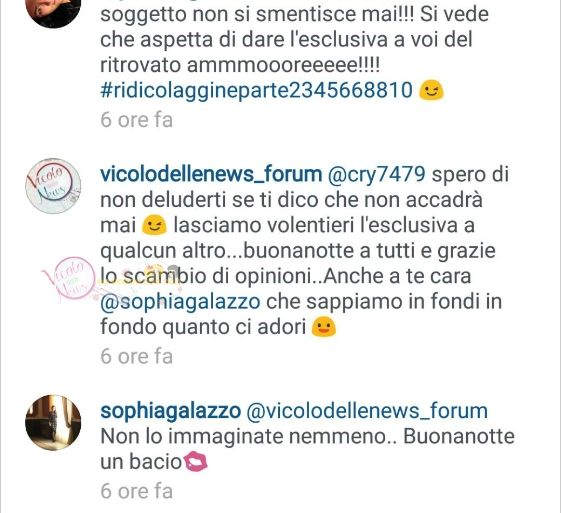This screenshot has width=561, height=513.
Task: Tap the kiss lips emoji after 'un bacio'
Action: [195, 462]
